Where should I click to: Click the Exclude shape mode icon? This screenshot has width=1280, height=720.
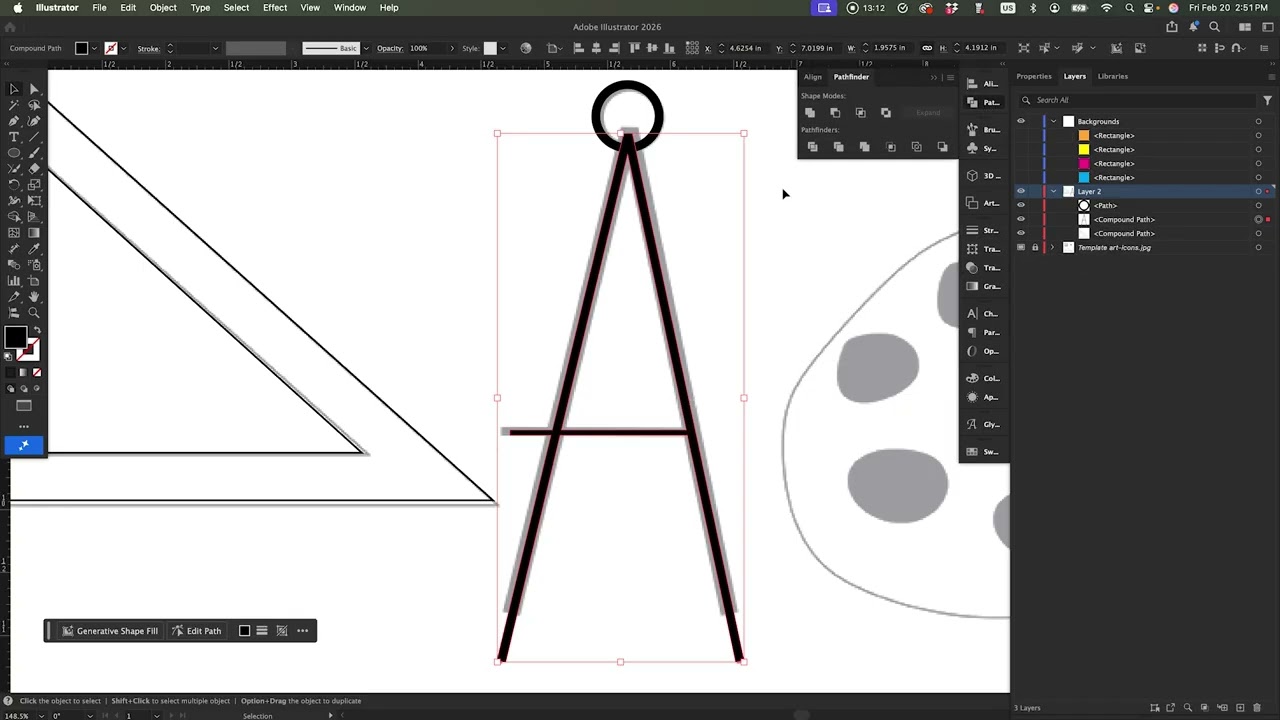pos(885,113)
